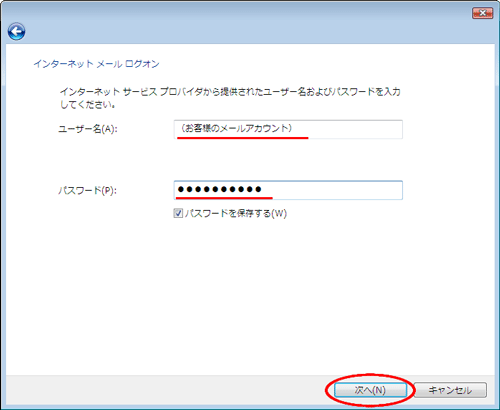Click the window title bar area
500x410 pixels.
click(x=233, y=13)
